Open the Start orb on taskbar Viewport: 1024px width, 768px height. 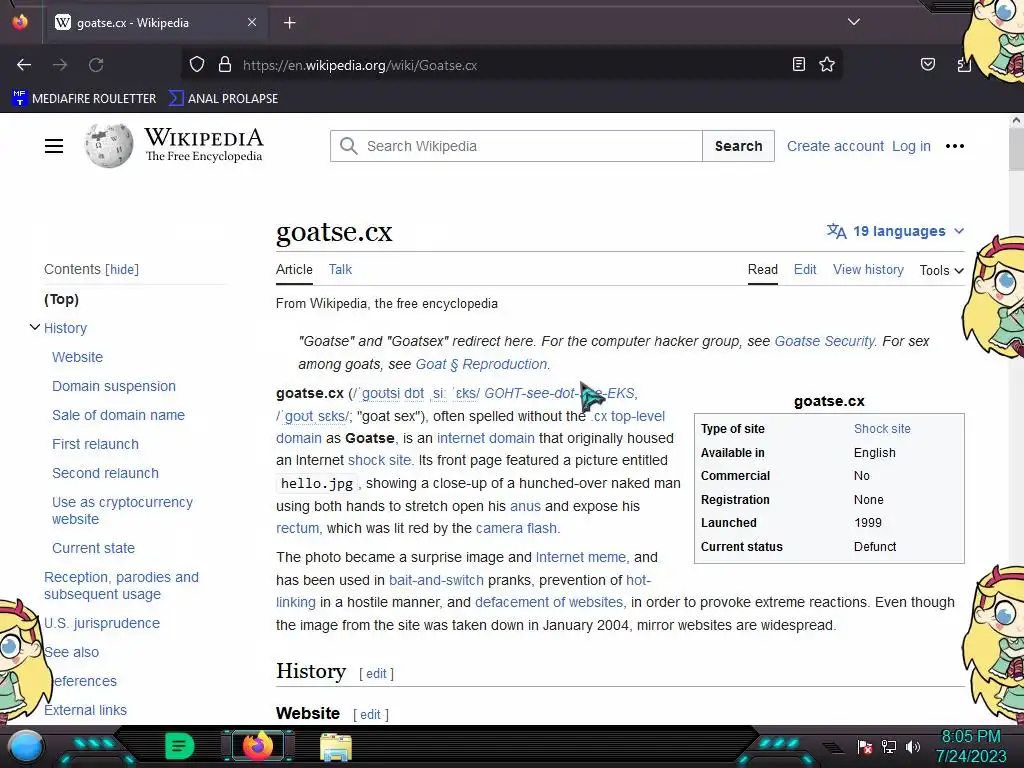point(25,747)
